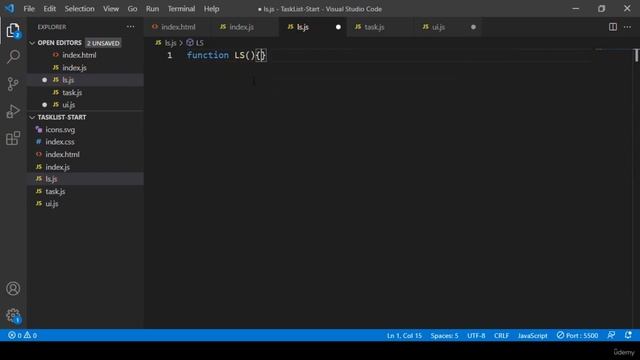Change end of line sequence CRLF

tap(501, 336)
